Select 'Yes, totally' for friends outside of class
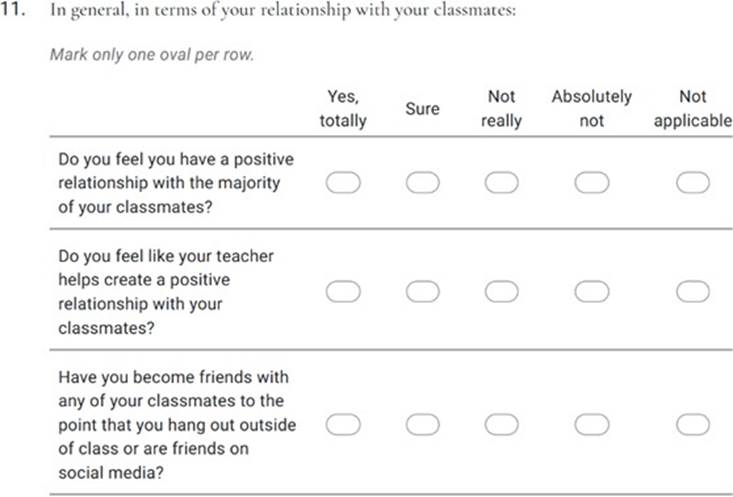The image size is (733, 497). coord(343,425)
